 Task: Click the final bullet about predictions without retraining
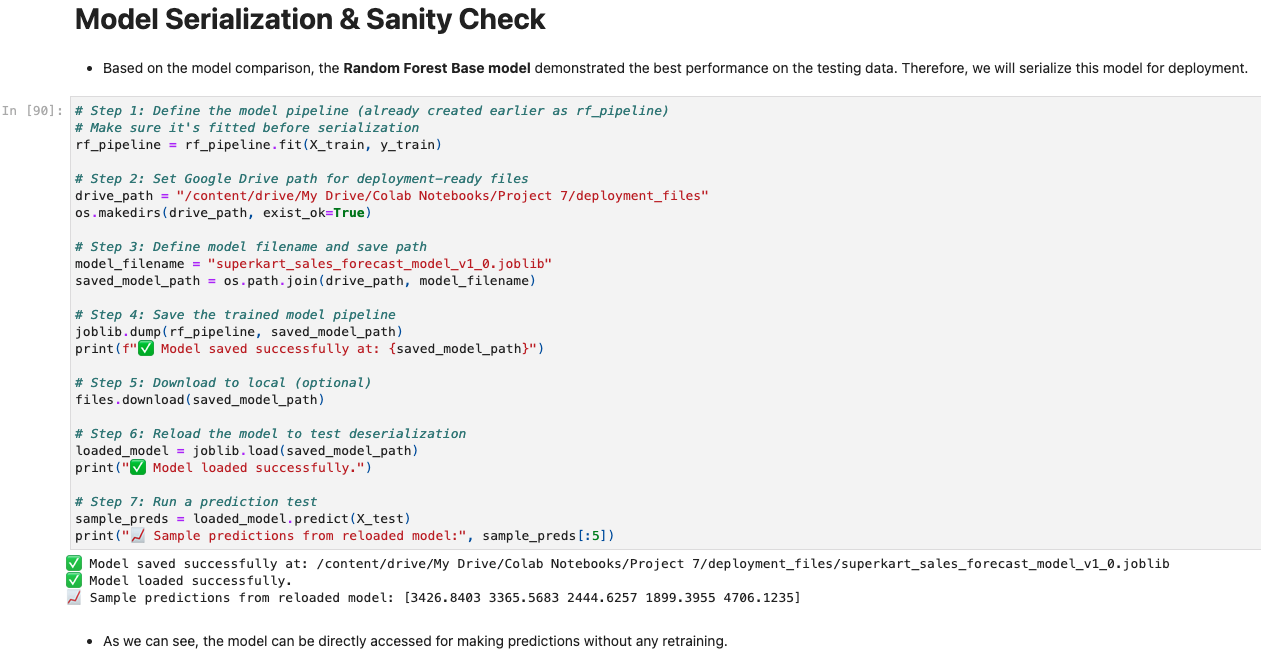pyautogui.click(x=415, y=640)
